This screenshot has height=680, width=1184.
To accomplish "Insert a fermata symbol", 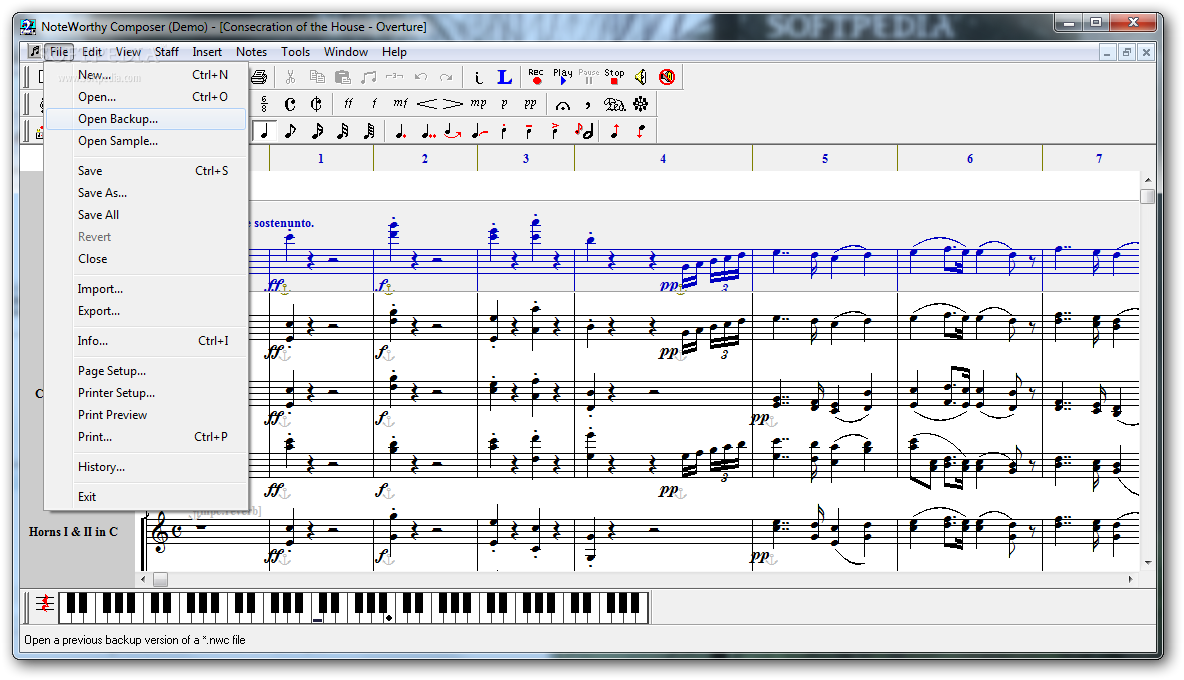I will (x=563, y=104).
